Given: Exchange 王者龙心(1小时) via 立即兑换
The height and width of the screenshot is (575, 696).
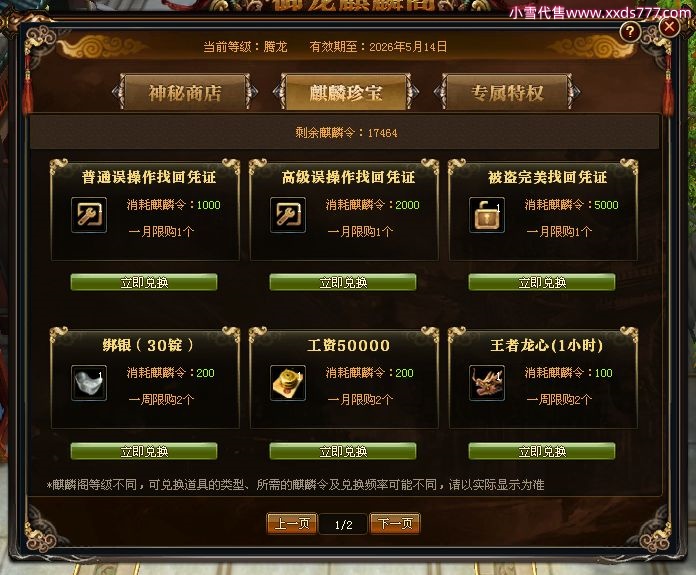Looking at the screenshot, I should point(542,451).
